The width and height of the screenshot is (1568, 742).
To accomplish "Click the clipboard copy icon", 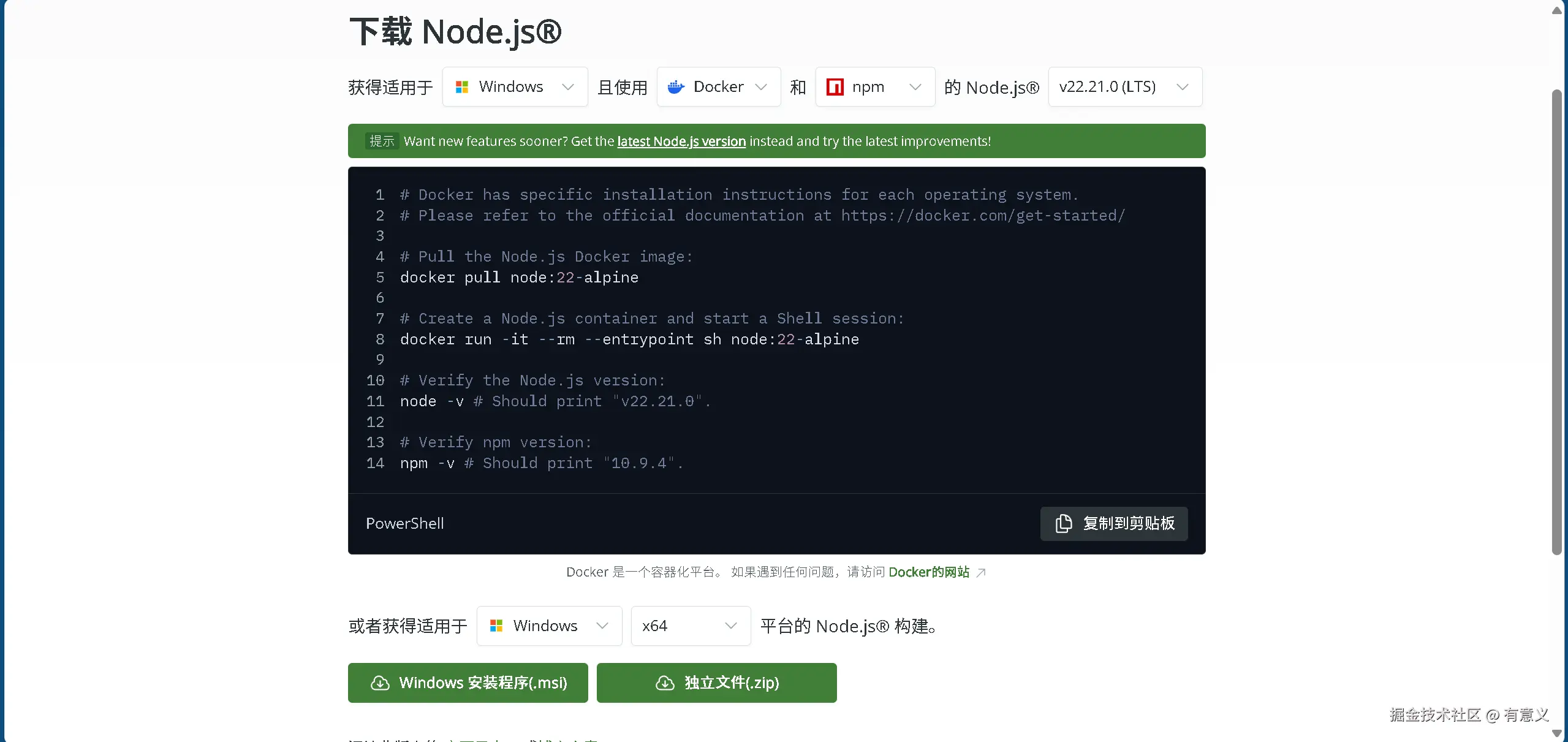I will [x=1064, y=523].
